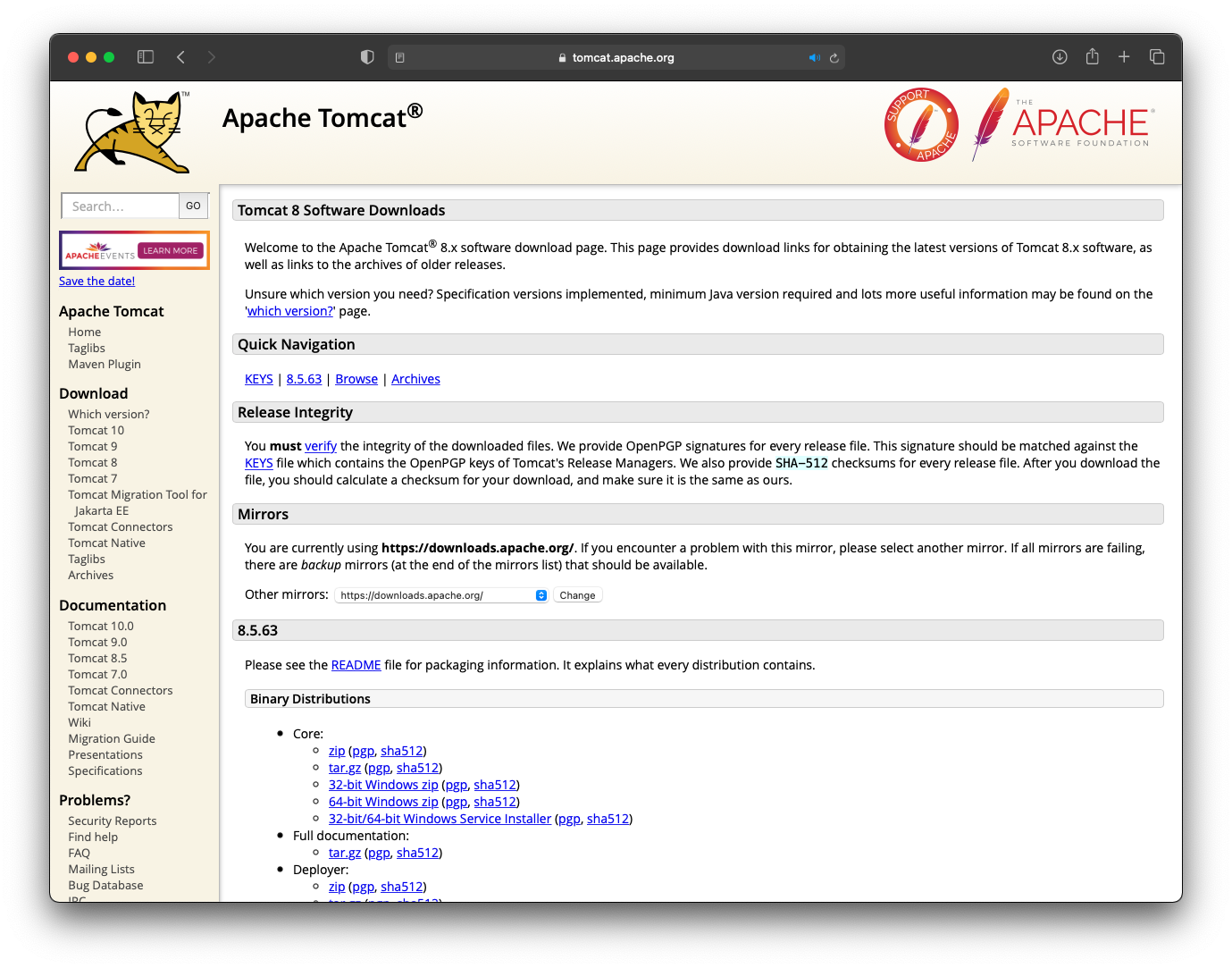Open Maven Plugin in sidebar
This screenshot has height=968, width=1232.
(x=105, y=364)
